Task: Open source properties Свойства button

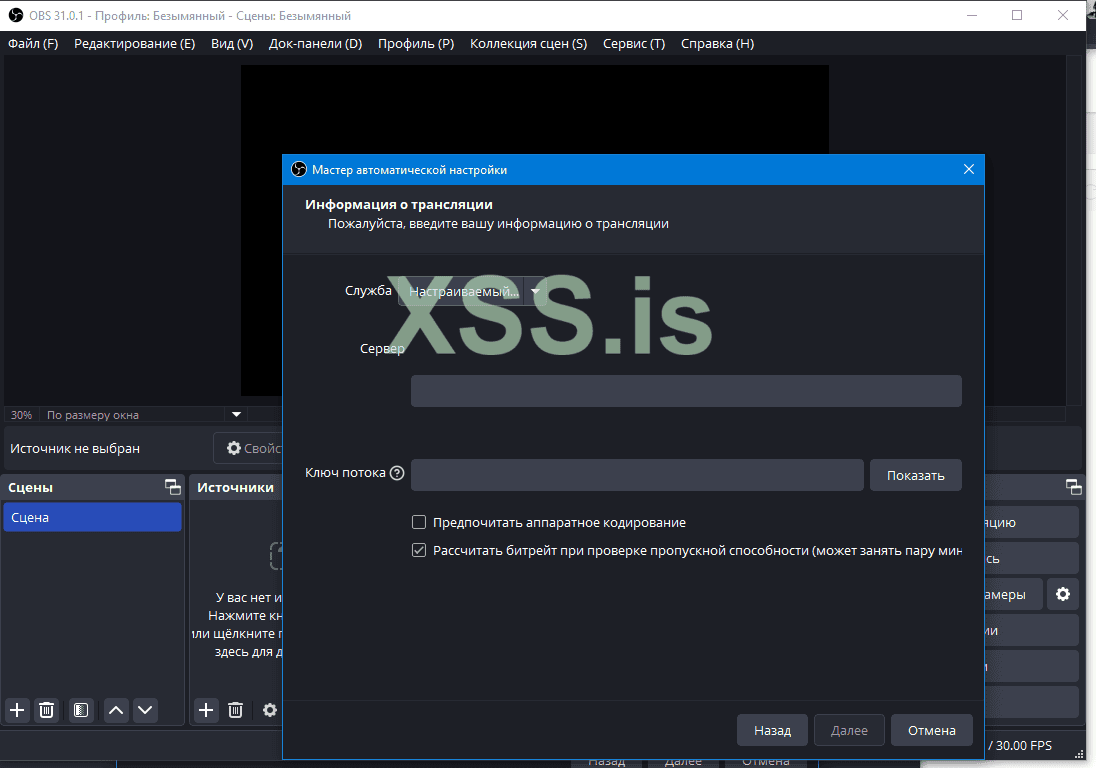Action: [x=249, y=448]
